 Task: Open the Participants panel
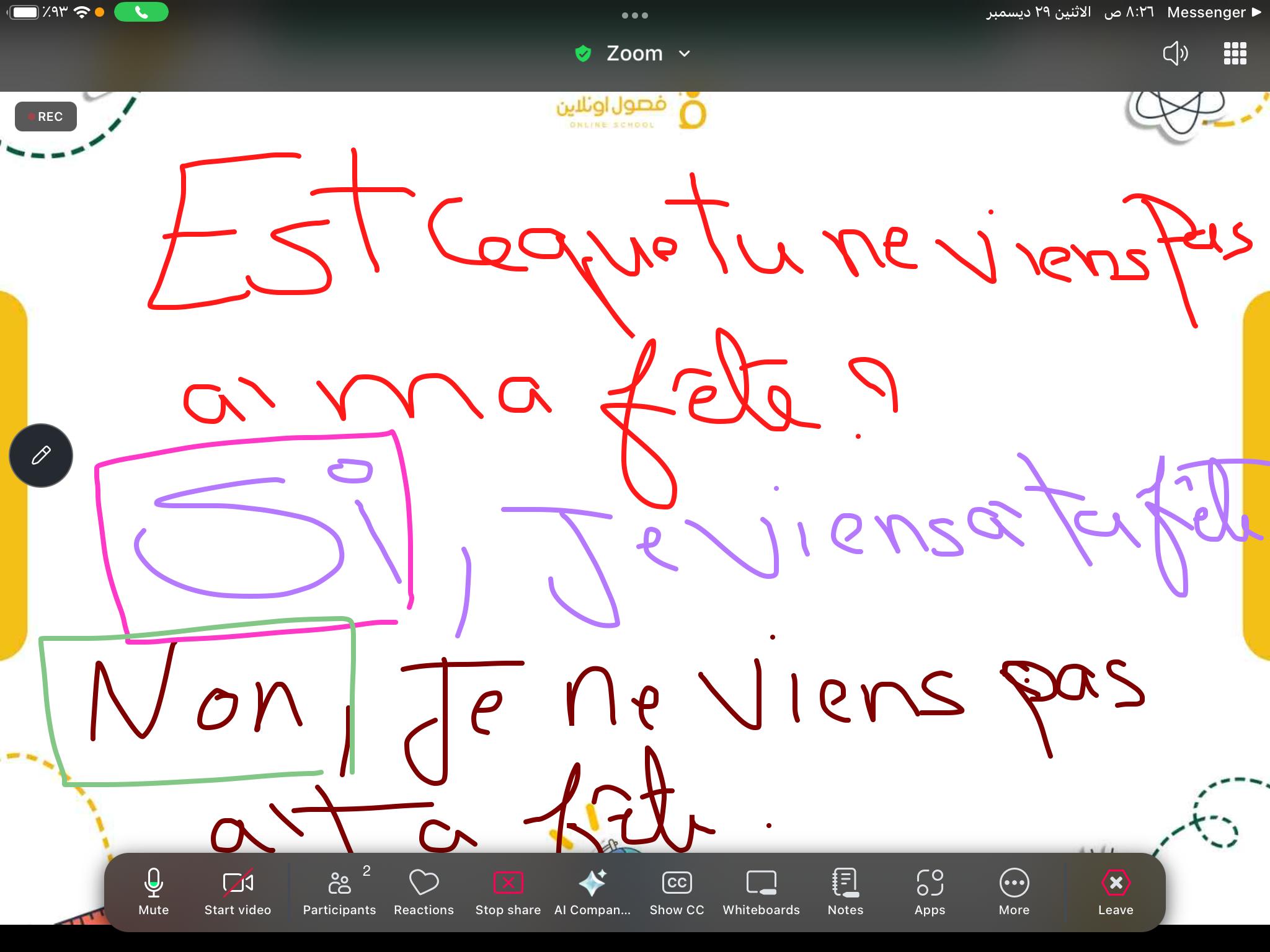click(x=339, y=891)
